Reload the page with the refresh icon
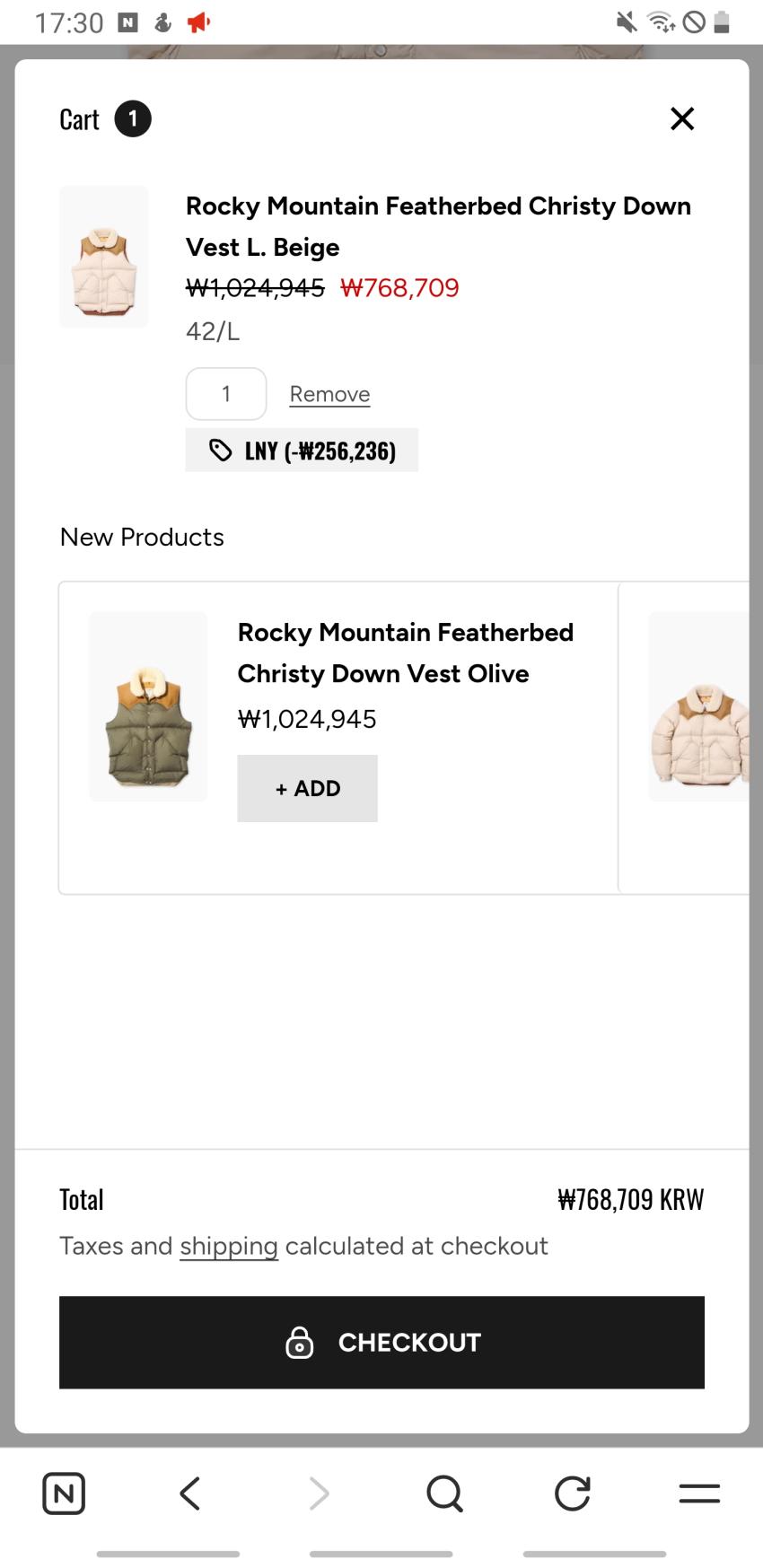The image size is (763, 1568). coord(572,1494)
